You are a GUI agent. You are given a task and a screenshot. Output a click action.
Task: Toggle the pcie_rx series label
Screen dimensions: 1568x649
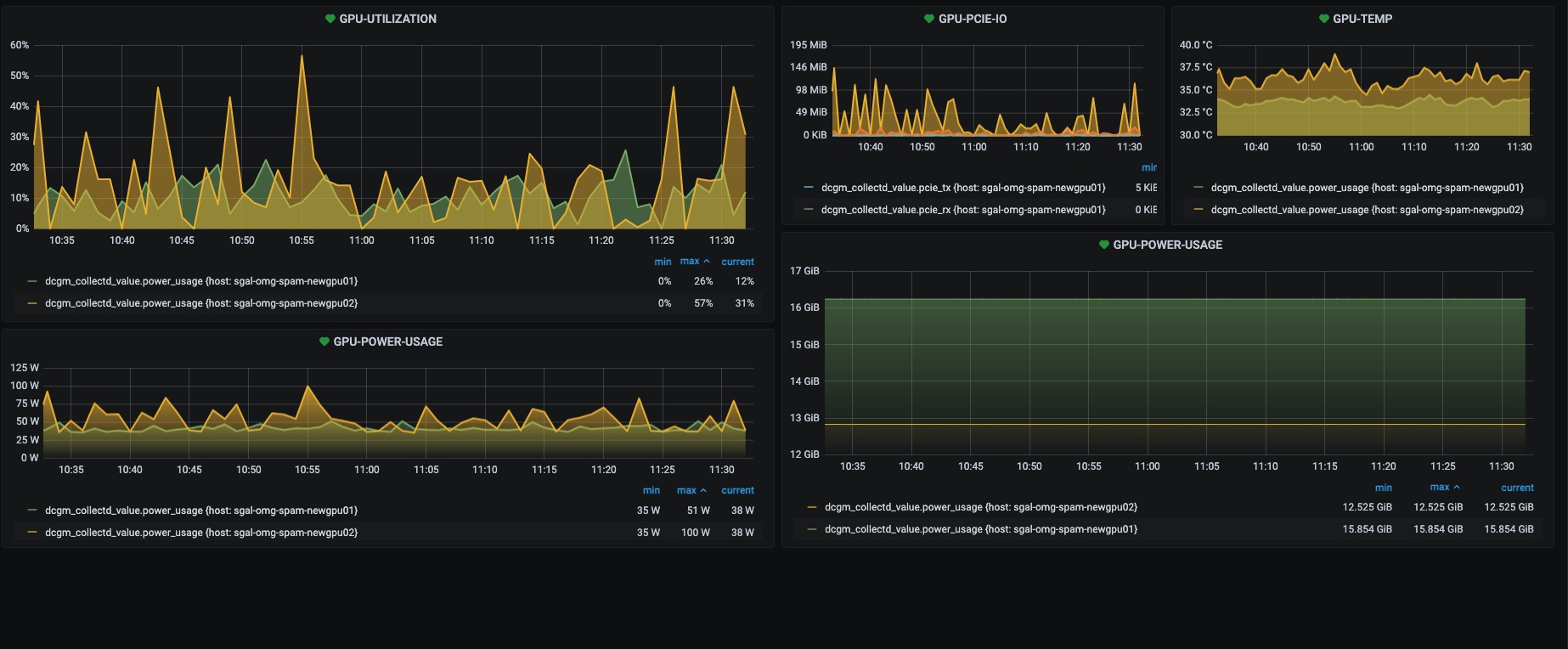tap(963, 210)
